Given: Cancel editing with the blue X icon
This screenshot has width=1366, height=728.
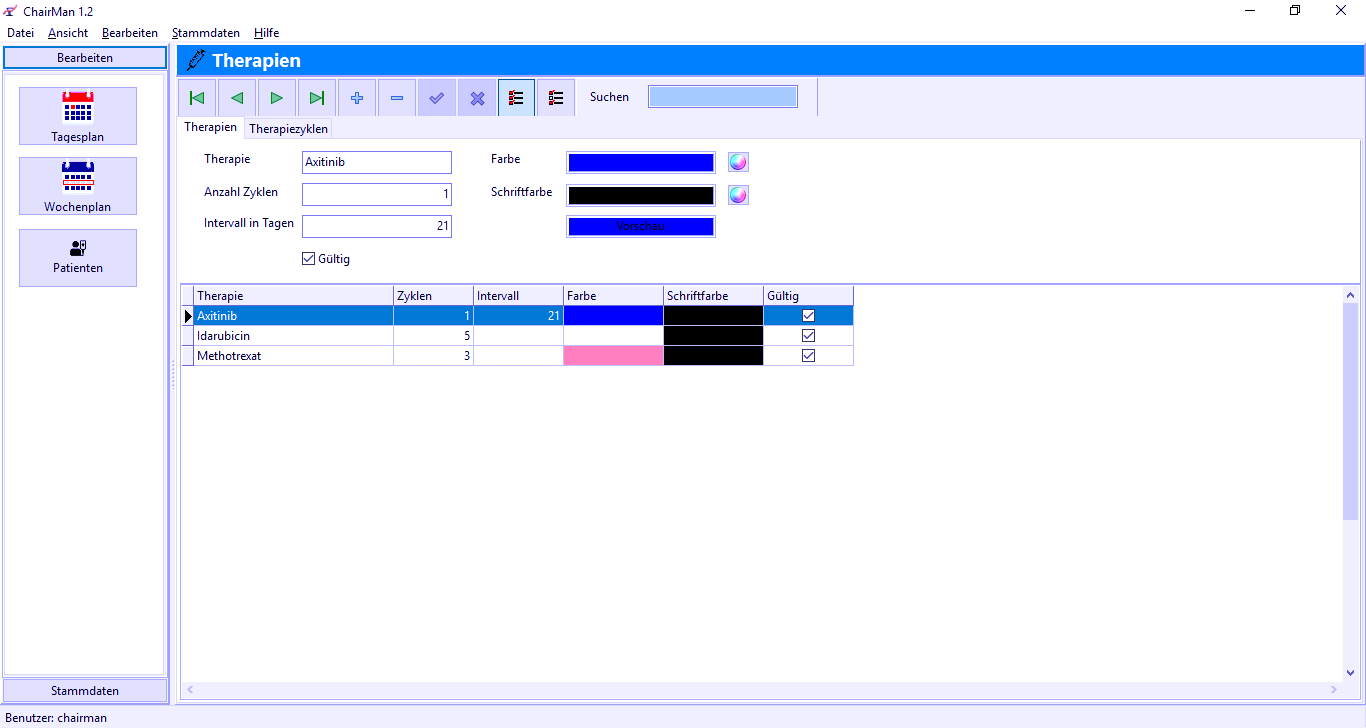Looking at the screenshot, I should tap(477, 98).
